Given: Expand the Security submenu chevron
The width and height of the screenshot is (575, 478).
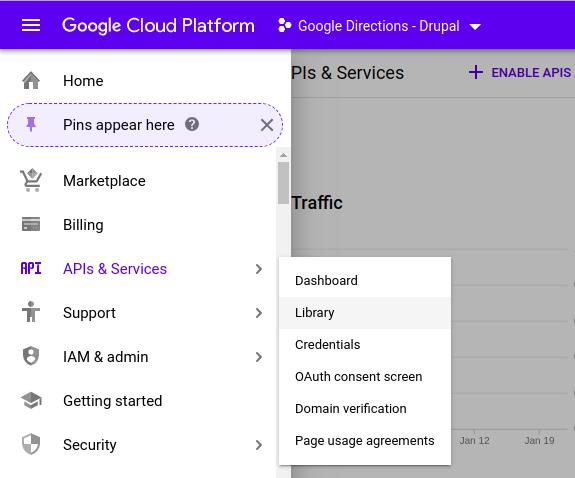Looking at the screenshot, I should 259,445.
